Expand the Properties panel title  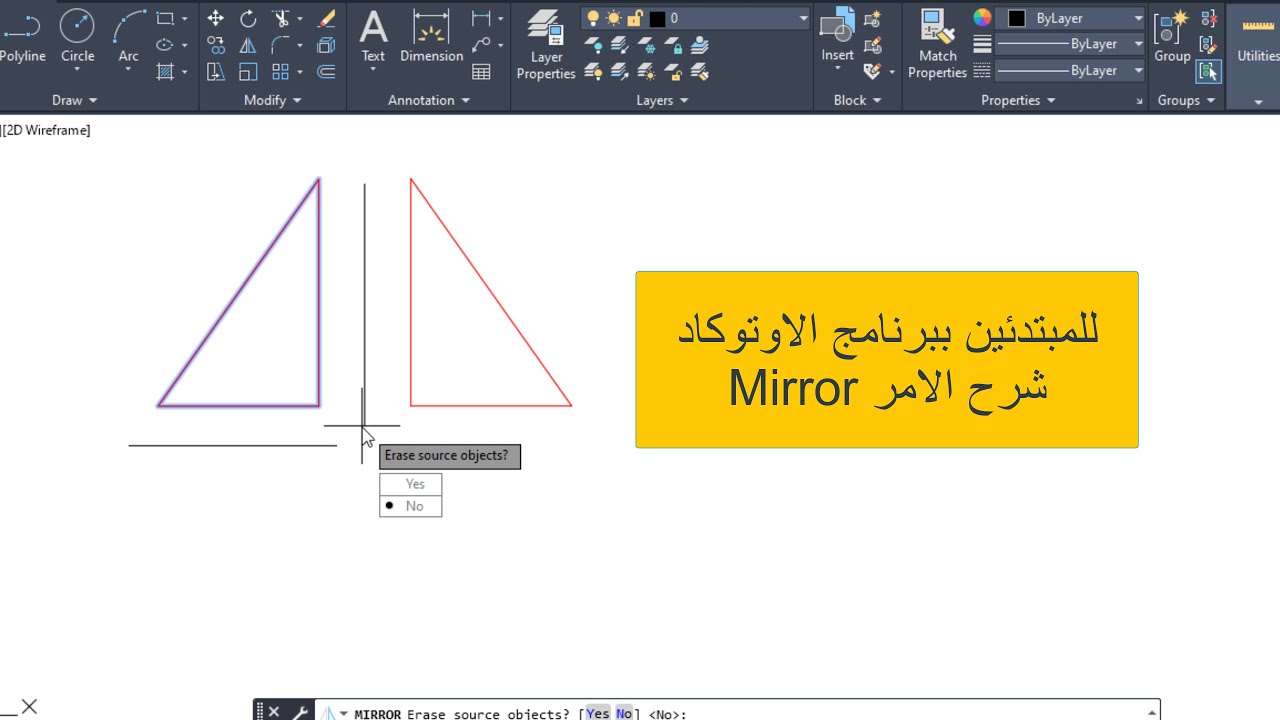click(x=1019, y=100)
